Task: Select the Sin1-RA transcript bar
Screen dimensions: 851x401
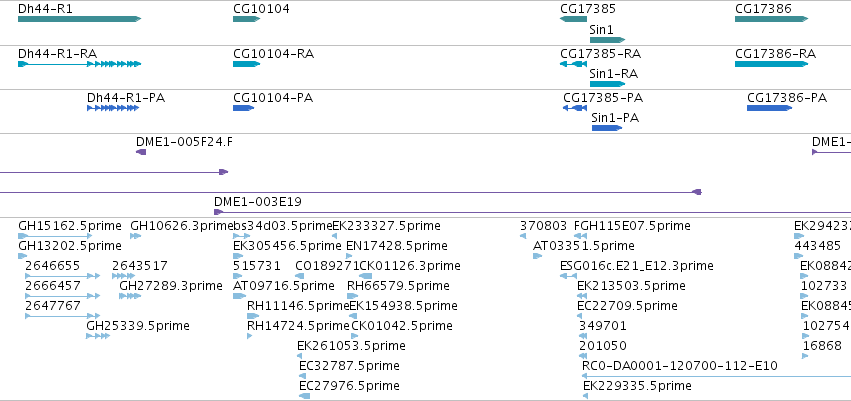Action: pyautogui.click(x=607, y=84)
